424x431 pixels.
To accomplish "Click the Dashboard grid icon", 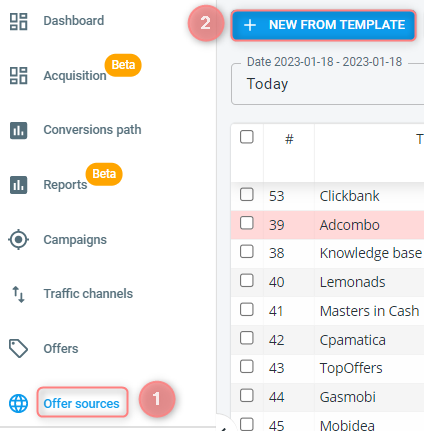I will pos(18,22).
